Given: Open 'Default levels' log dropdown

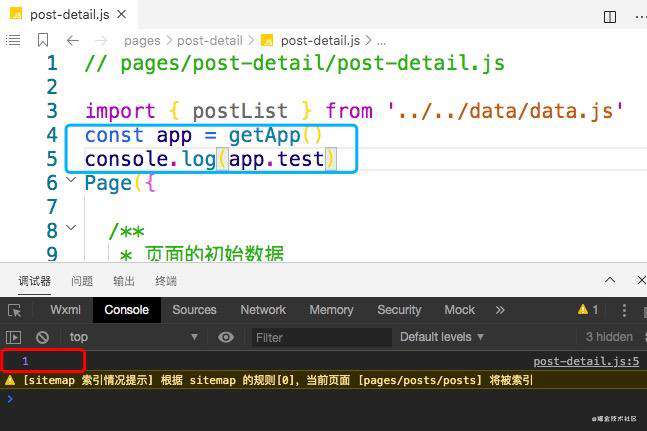Looking at the screenshot, I should (442, 337).
